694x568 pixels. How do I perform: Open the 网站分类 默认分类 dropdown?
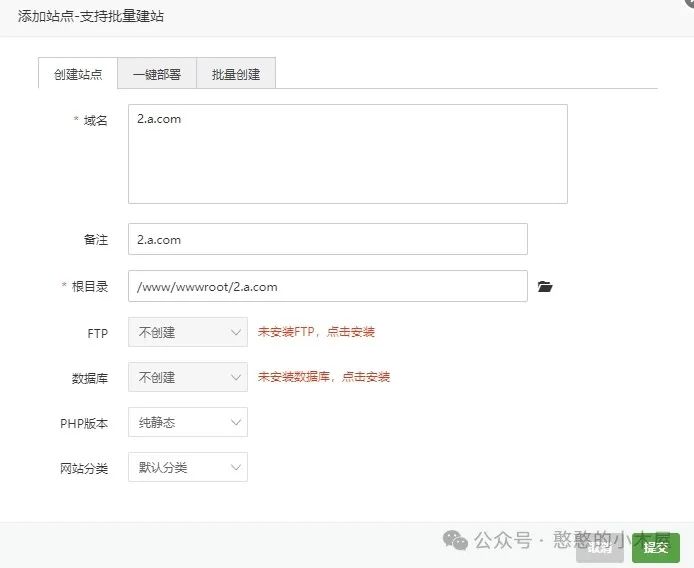187,467
